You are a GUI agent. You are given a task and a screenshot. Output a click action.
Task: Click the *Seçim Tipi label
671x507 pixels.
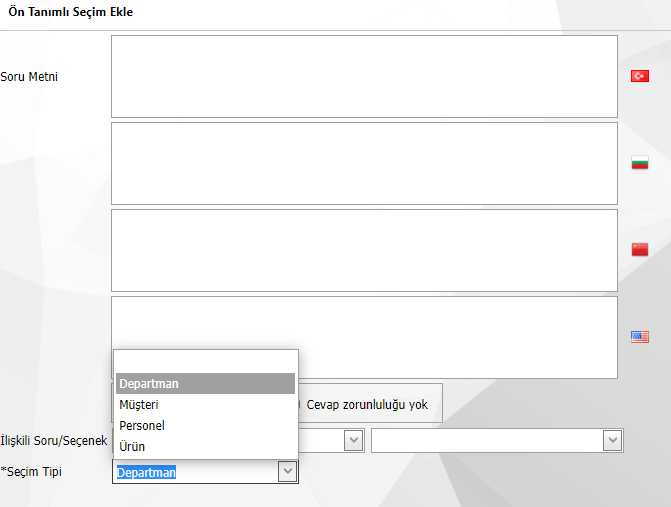[31, 471]
